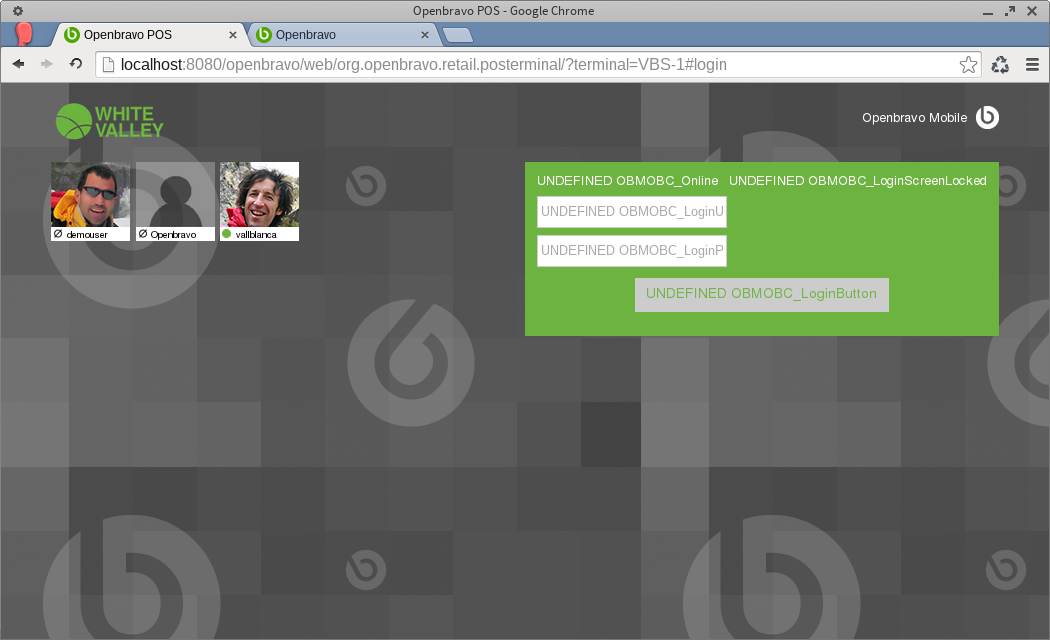Select the Openbravo user avatar
Screen dimensions: 1050x640
pyautogui.click(x=175, y=195)
